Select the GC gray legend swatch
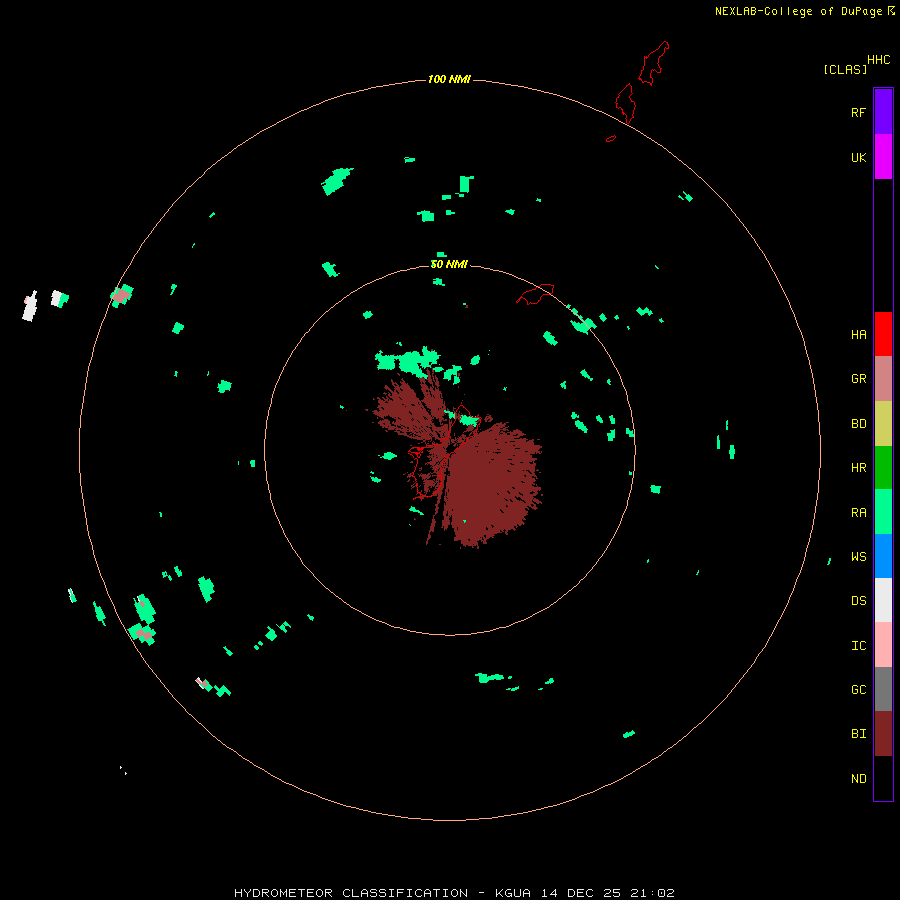 [x=883, y=689]
